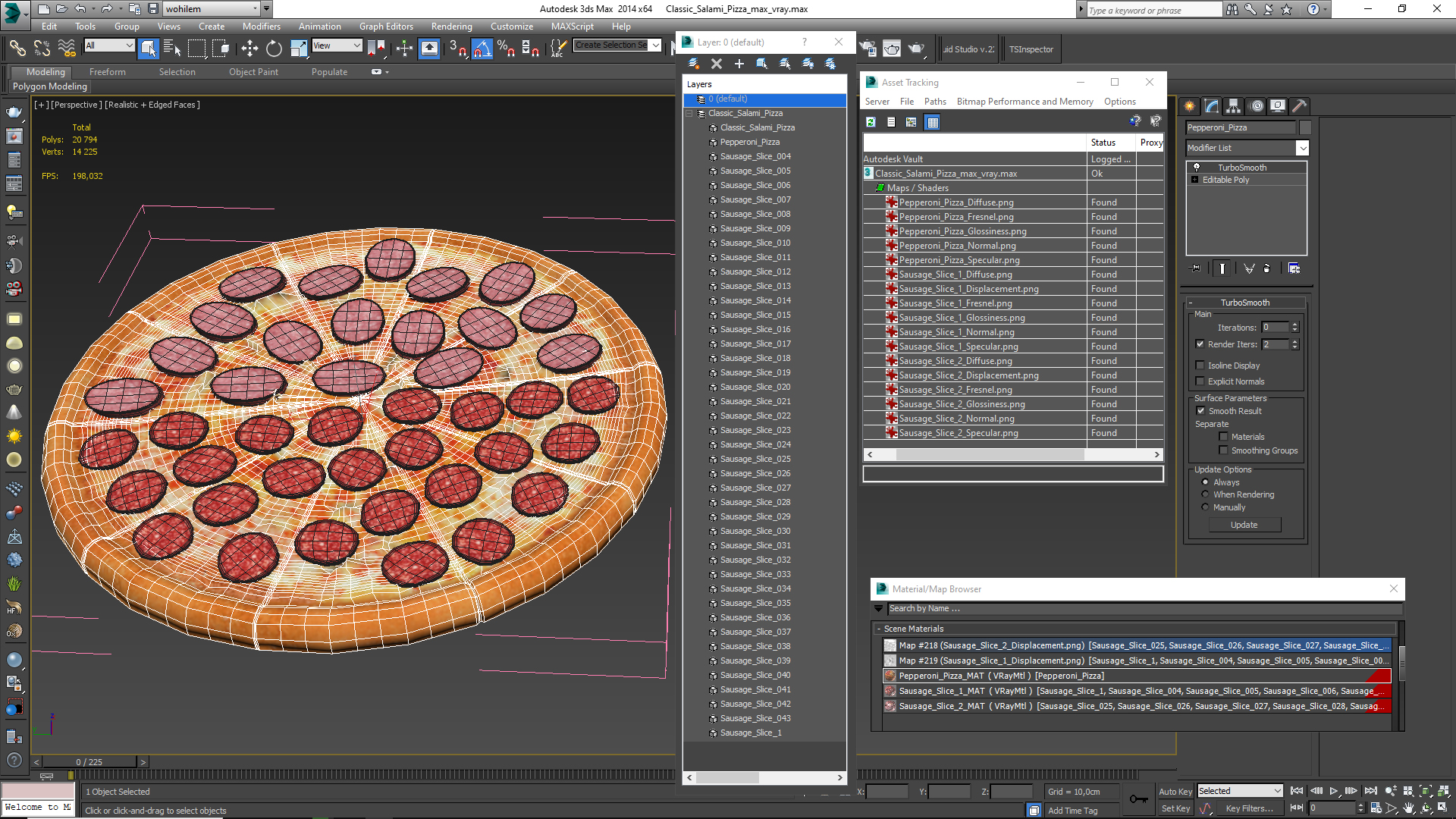Toggle Angle Snap in toolbar
This screenshot has height=819, width=1456.
coord(482,49)
